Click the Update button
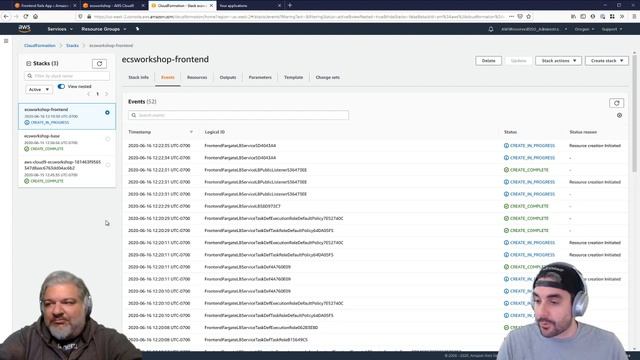 (518, 60)
